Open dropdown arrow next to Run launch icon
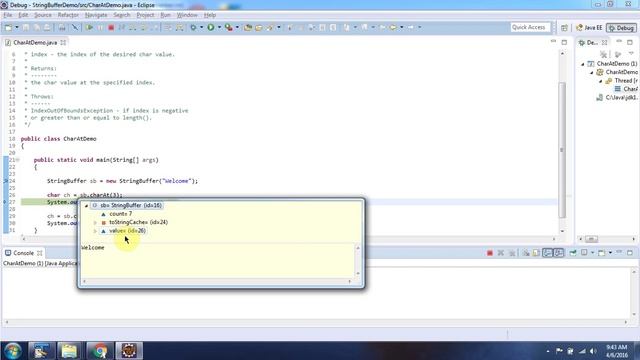This screenshot has width=640, height=360. click(x=219, y=27)
